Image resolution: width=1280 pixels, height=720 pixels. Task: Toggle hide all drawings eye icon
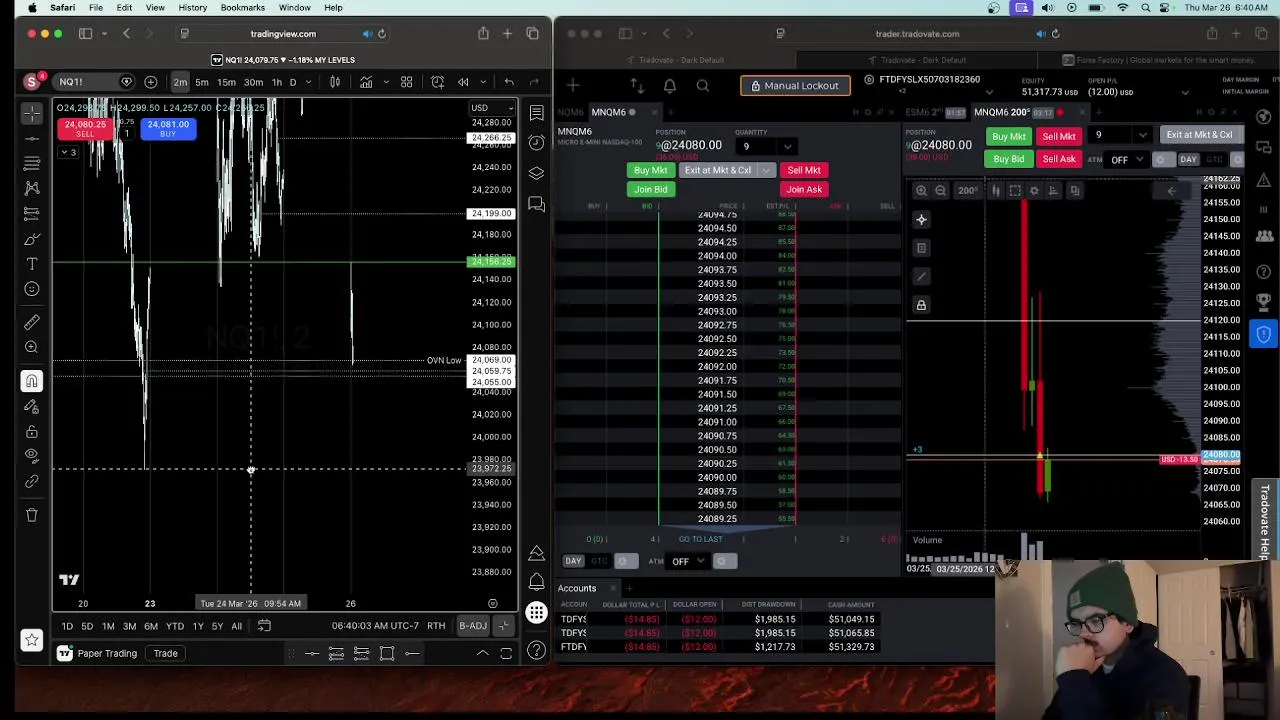click(x=32, y=456)
